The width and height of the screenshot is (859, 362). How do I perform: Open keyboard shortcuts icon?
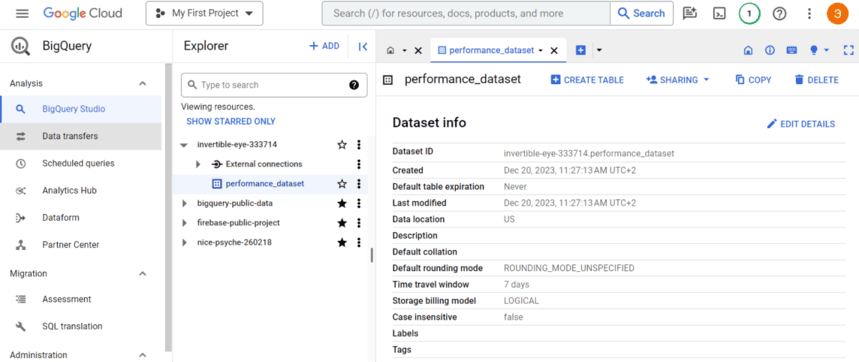tap(792, 50)
